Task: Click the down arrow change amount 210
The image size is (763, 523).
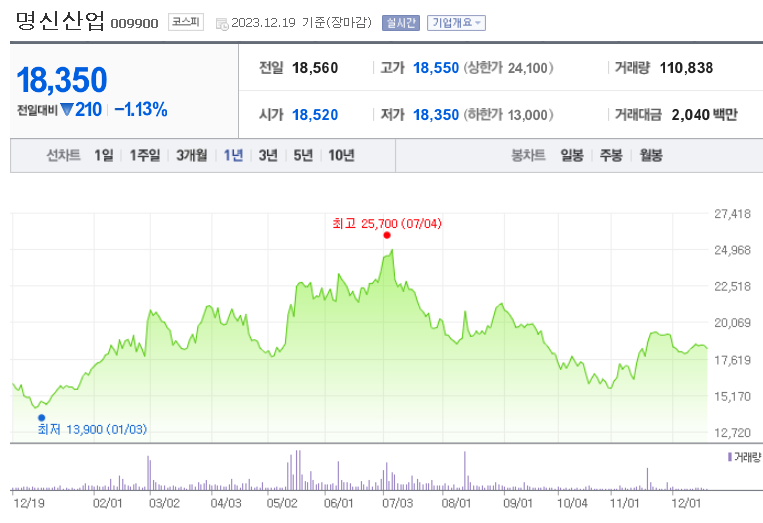Action: [x=81, y=109]
